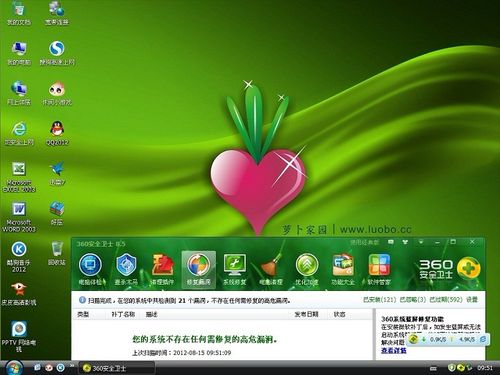Click the classic version link in 360 title bar
The width and height of the screenshot is (500, 375).
tap(364, 242)
